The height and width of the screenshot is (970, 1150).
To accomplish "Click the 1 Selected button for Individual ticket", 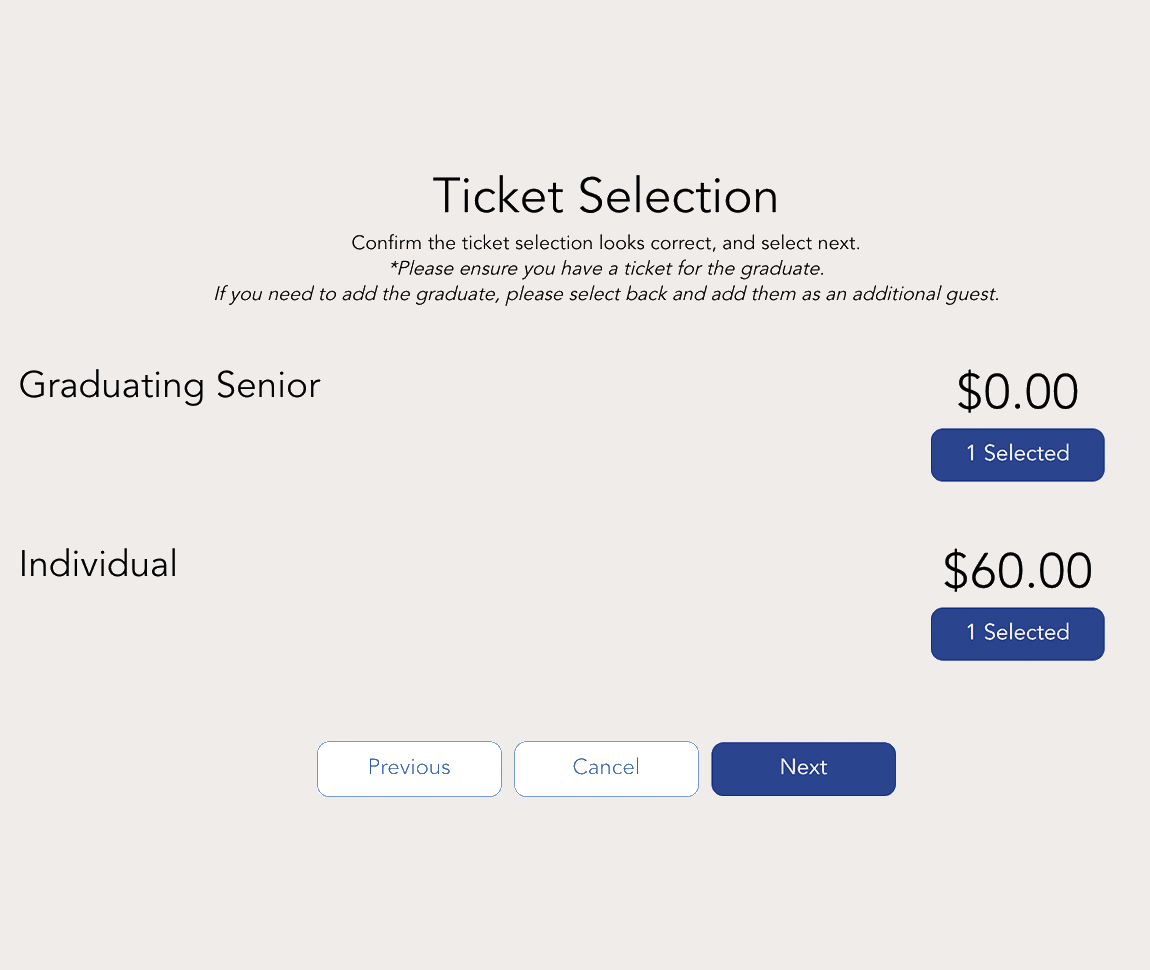I will [1017, 633].
